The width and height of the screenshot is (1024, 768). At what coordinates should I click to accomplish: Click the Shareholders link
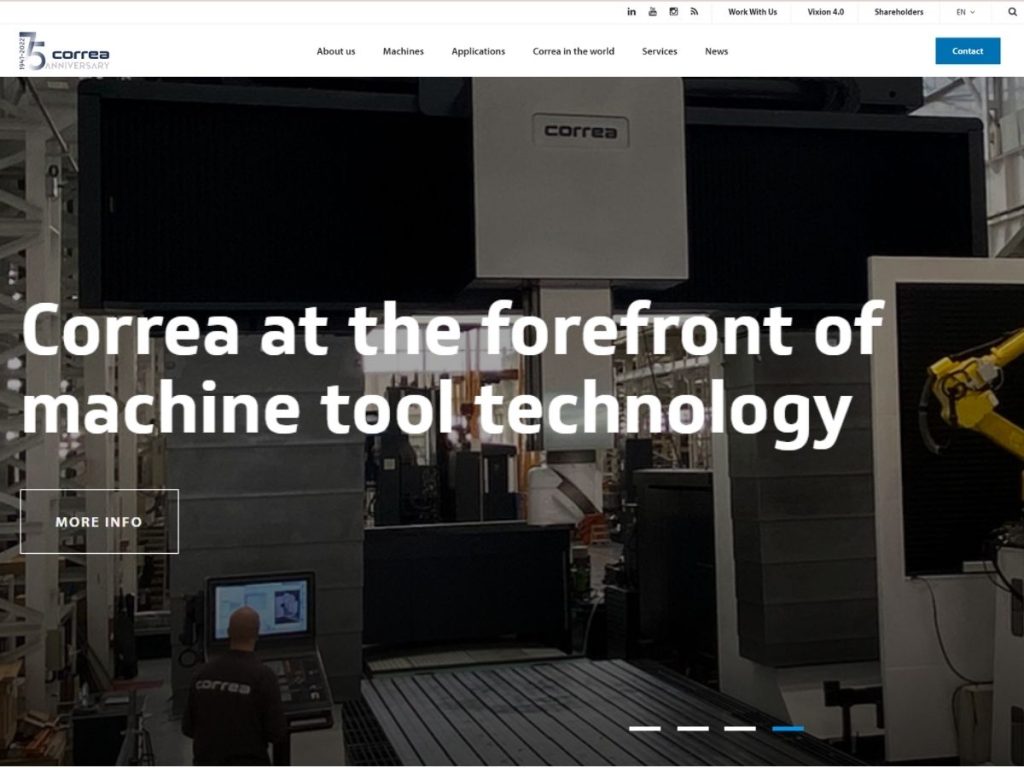point(899,12)
